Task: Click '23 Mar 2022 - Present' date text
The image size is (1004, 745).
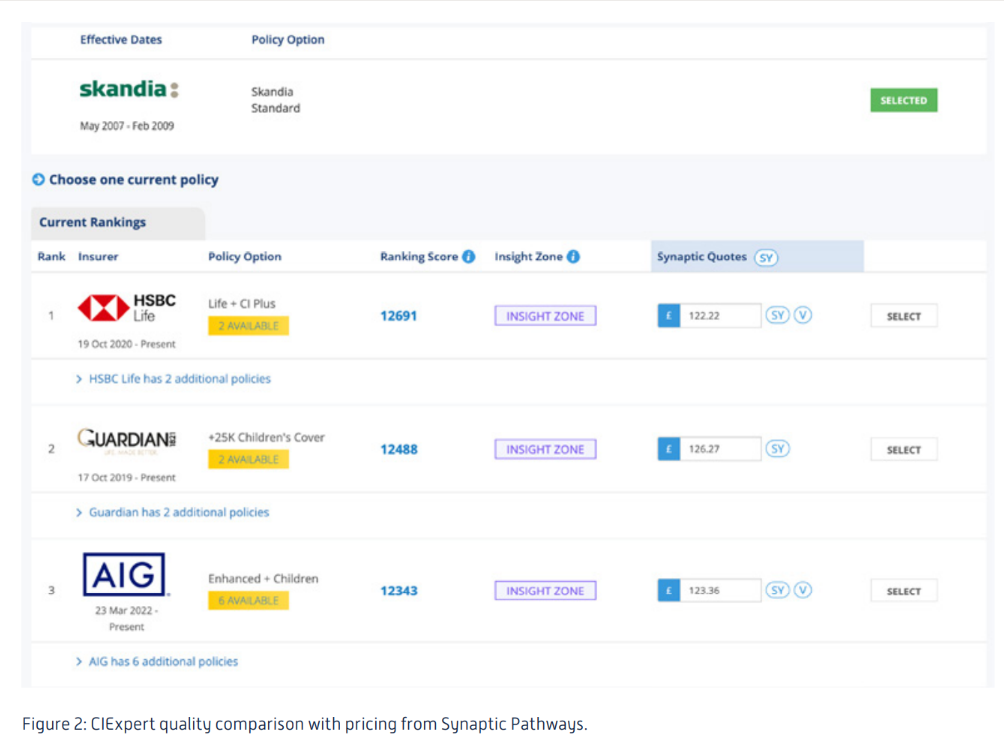Action: click(126, 618)
